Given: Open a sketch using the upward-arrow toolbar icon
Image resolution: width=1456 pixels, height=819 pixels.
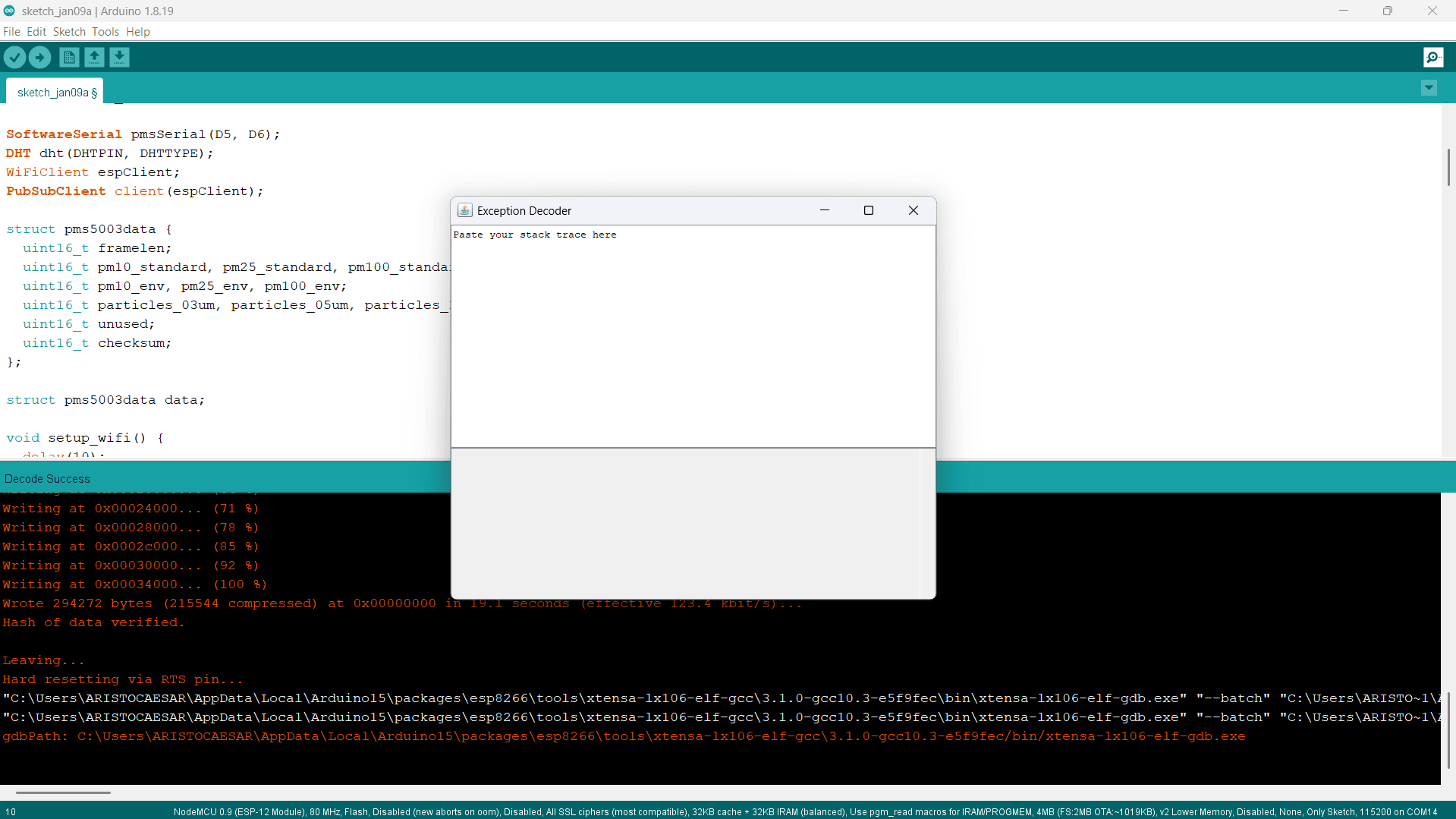Looking at the screenshot, I should pos(94,57).
